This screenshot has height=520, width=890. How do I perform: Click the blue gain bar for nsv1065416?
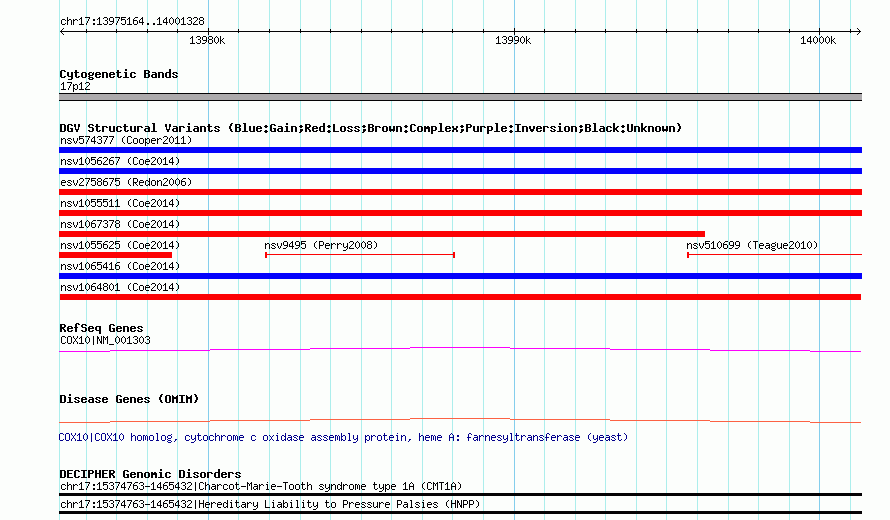pos(460,276)
